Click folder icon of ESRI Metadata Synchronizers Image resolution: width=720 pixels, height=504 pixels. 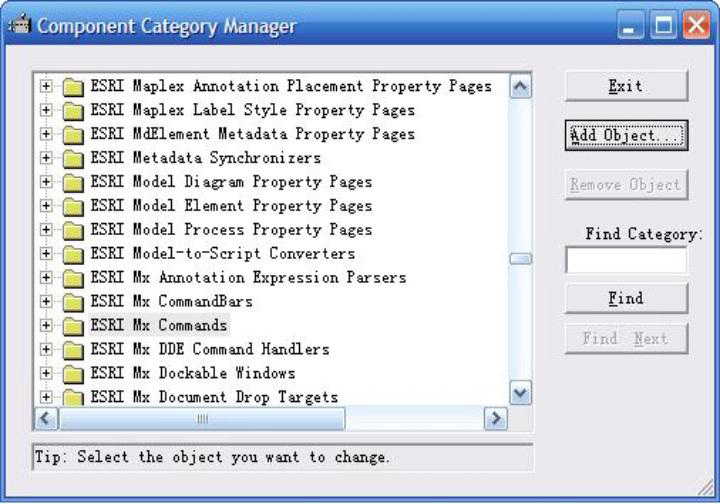point(73,158)
